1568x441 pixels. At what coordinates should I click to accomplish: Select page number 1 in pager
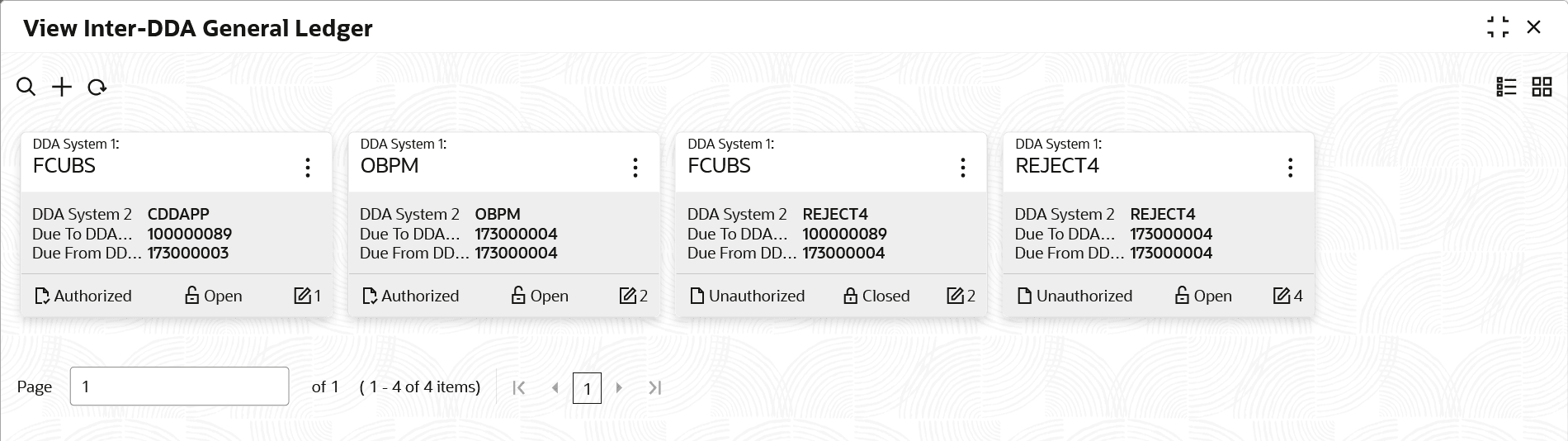pos(587,388)
